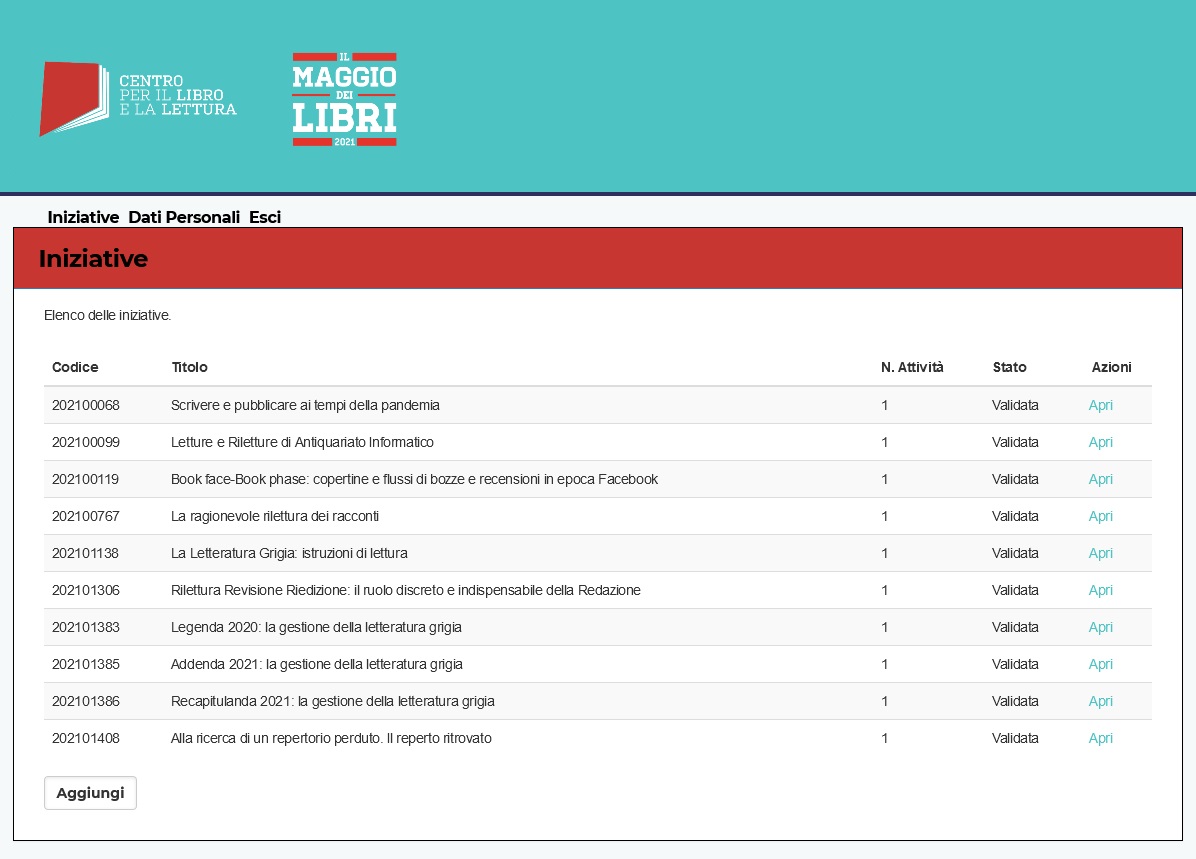Click the Titolo column header

click(189, 367)
